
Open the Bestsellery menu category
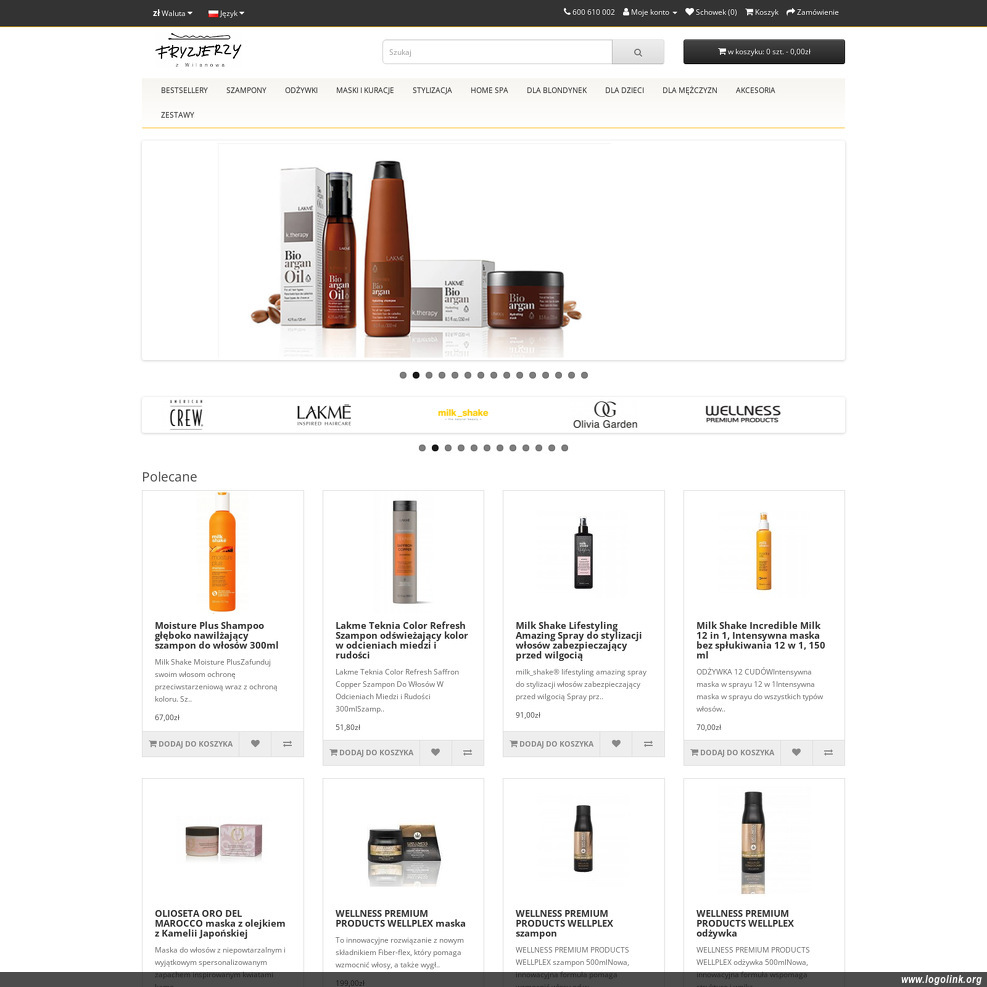(184, 90)
